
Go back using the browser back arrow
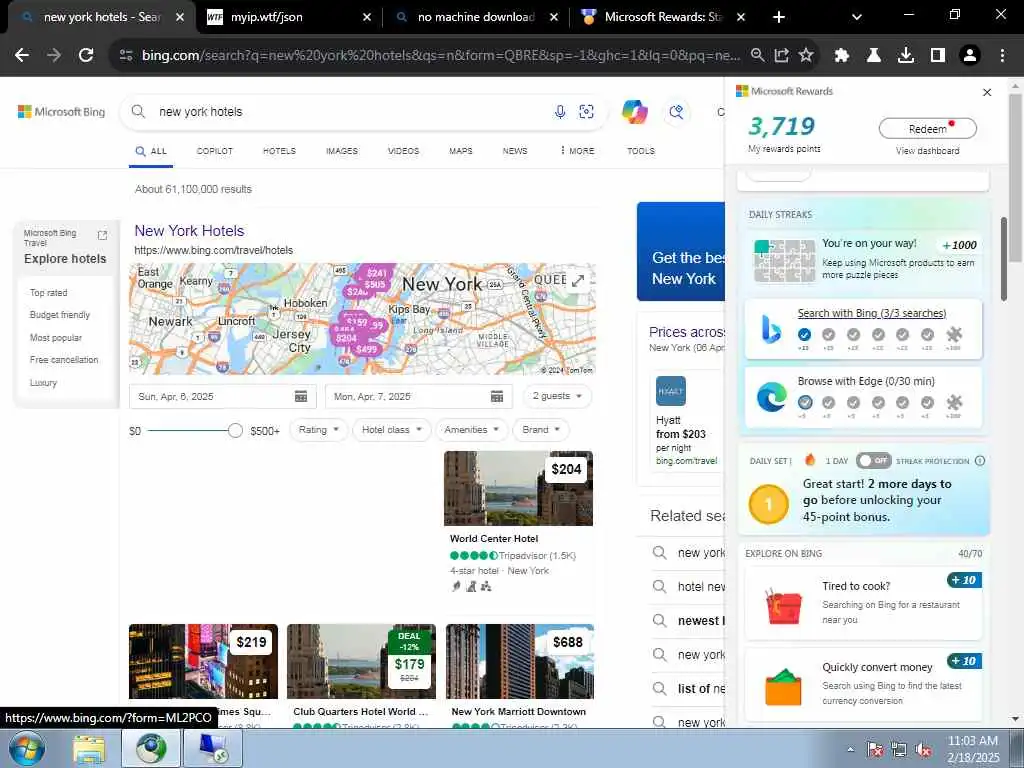(22, 56)
